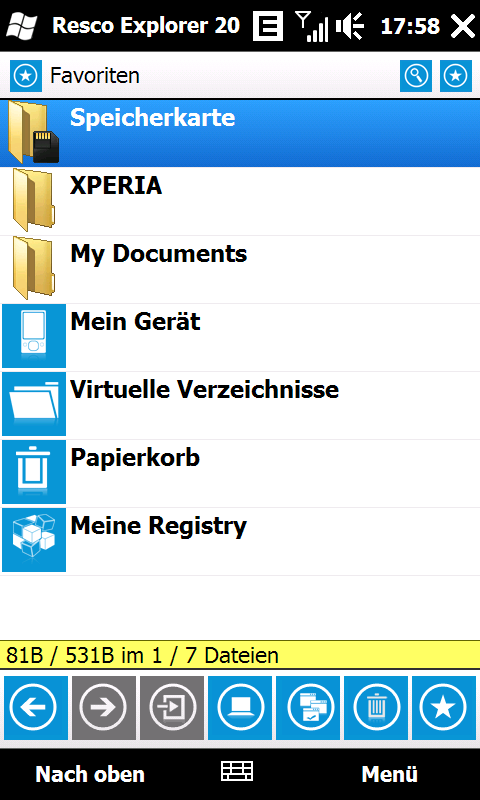Click the search magnifier icon

(416, 76)
